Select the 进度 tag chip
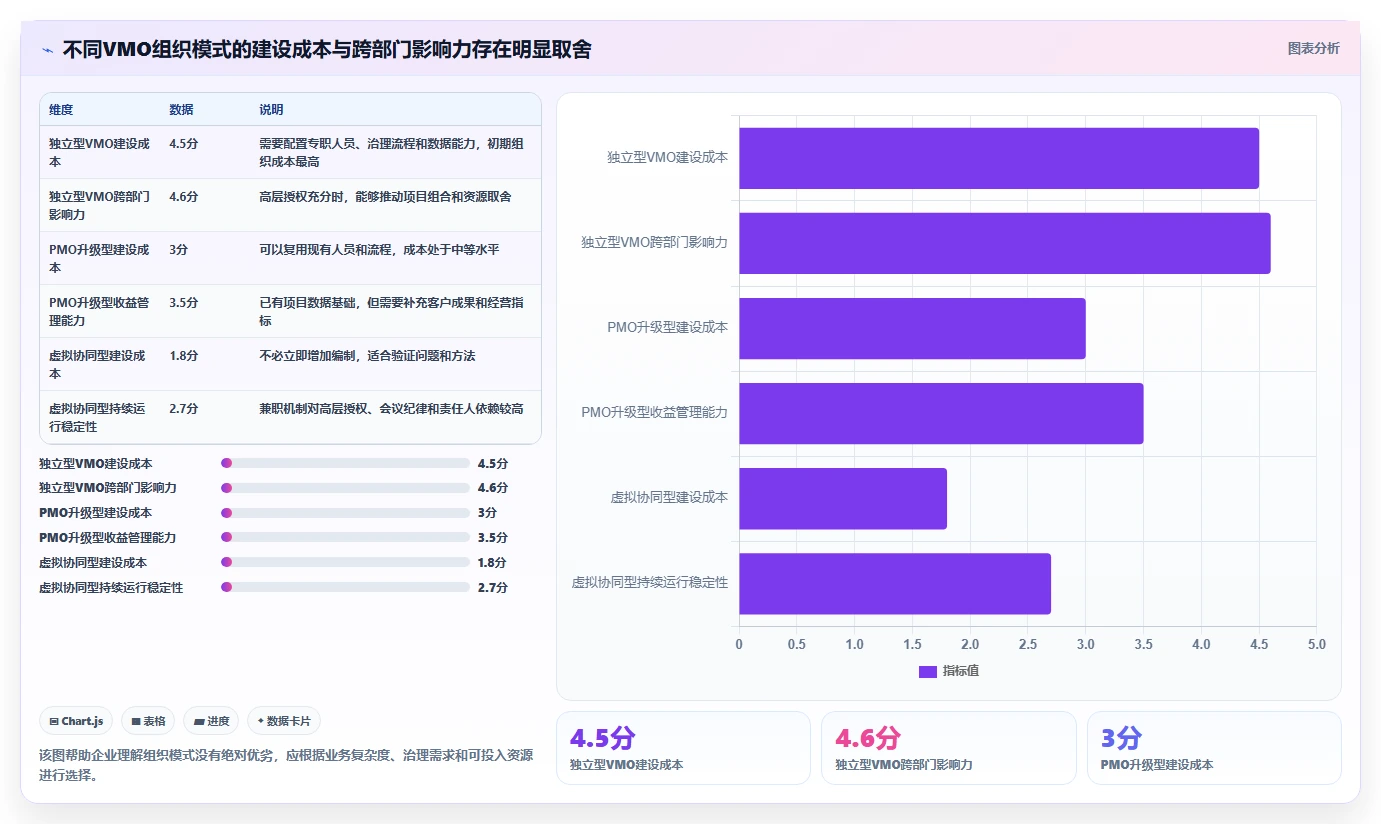This screenshot has width=1381, height=824. click(x=211, y=721)
